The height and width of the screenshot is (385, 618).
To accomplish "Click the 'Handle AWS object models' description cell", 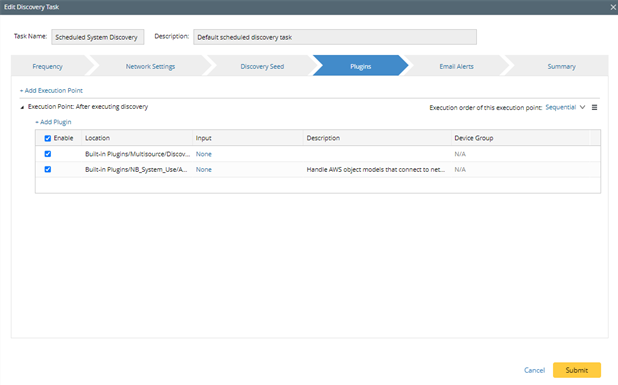I will pyautogui.click(x=376, y=169).
